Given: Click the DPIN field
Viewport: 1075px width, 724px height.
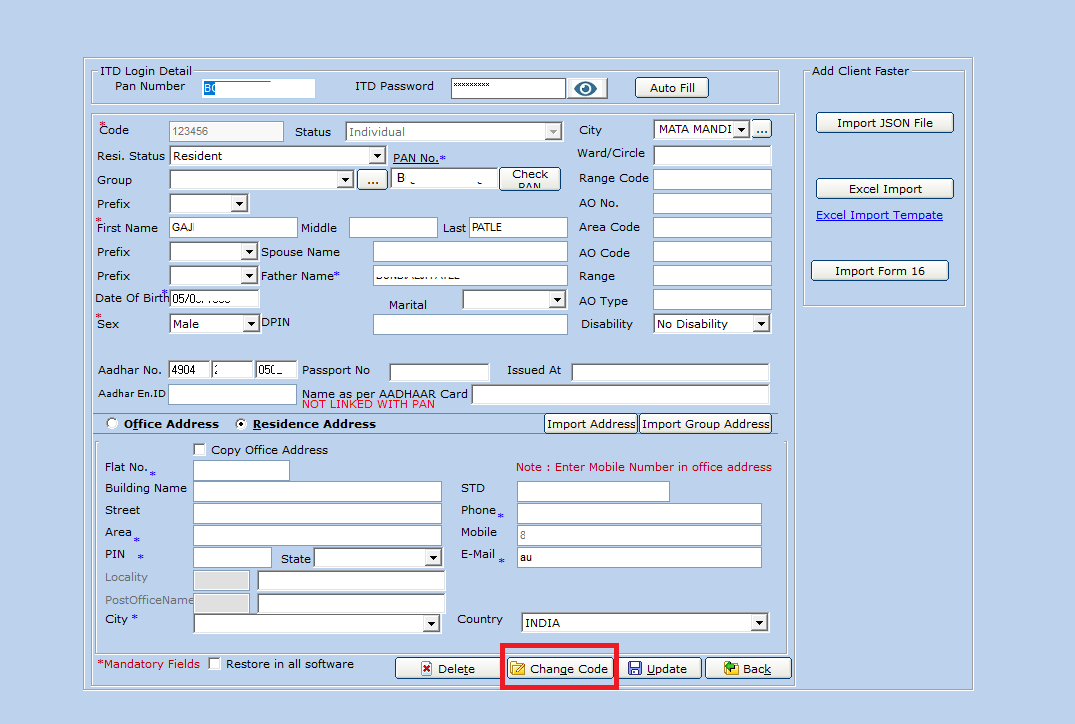Looking at the screenshot, I should pos(470,324).
